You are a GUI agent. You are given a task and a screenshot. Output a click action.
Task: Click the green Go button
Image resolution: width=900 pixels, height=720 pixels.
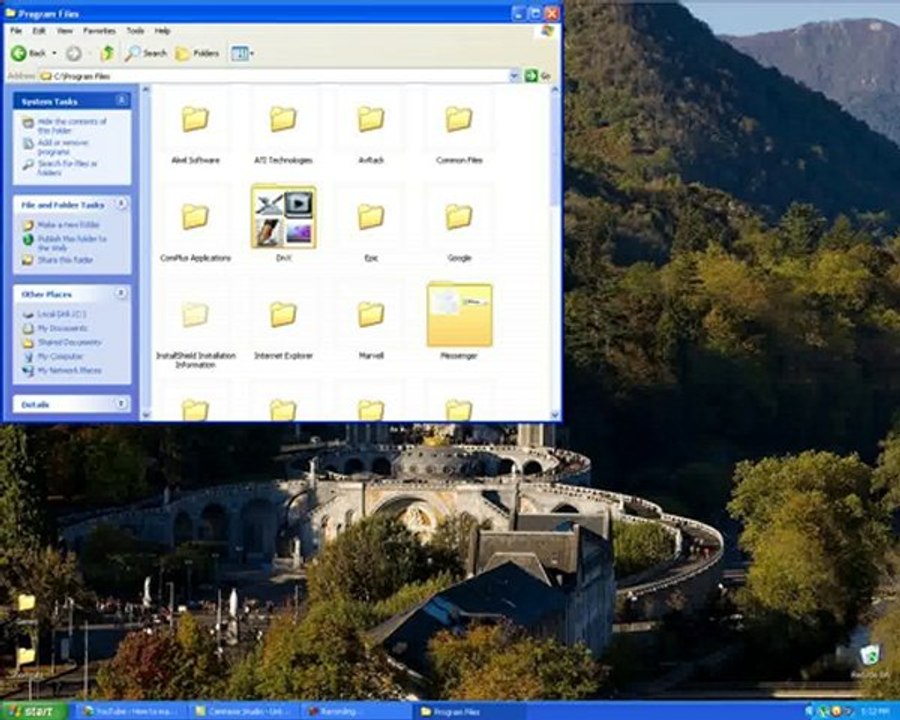[538, 75]
